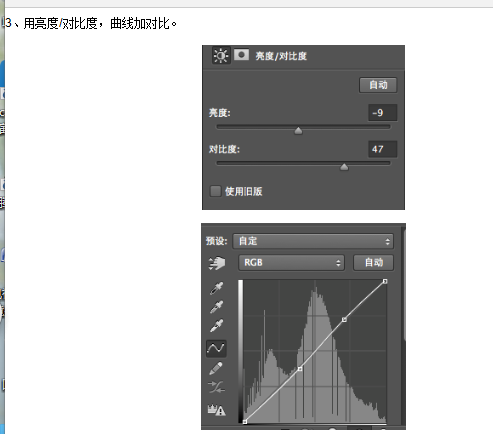Click the upper midtone curve control point
Image resolution: width=493 pixels, height=434 pixels.
pyautogui.click(x=344, y=320)
